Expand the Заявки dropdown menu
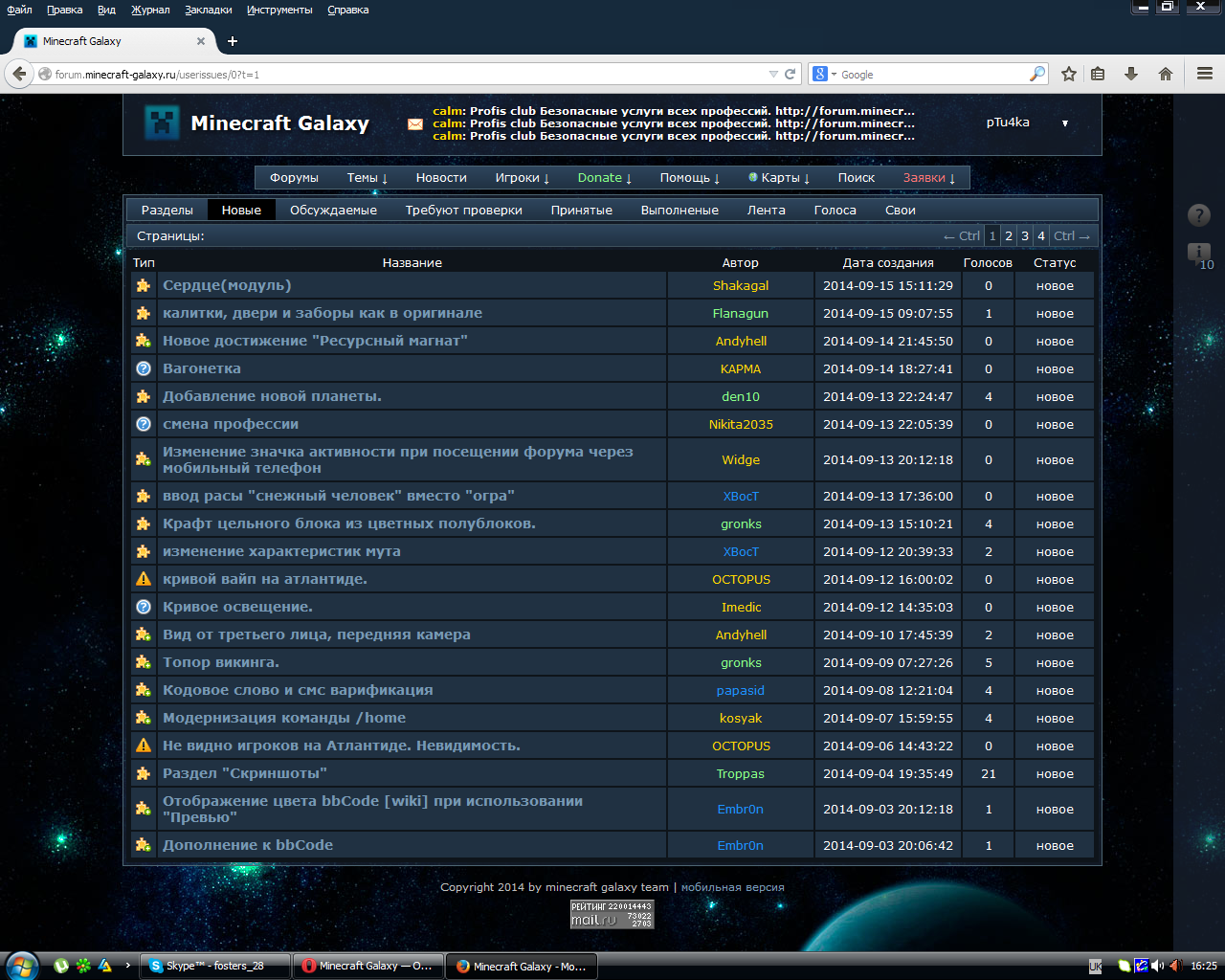This screenshot has height=980, width=1225. click(x=929, y=177)
